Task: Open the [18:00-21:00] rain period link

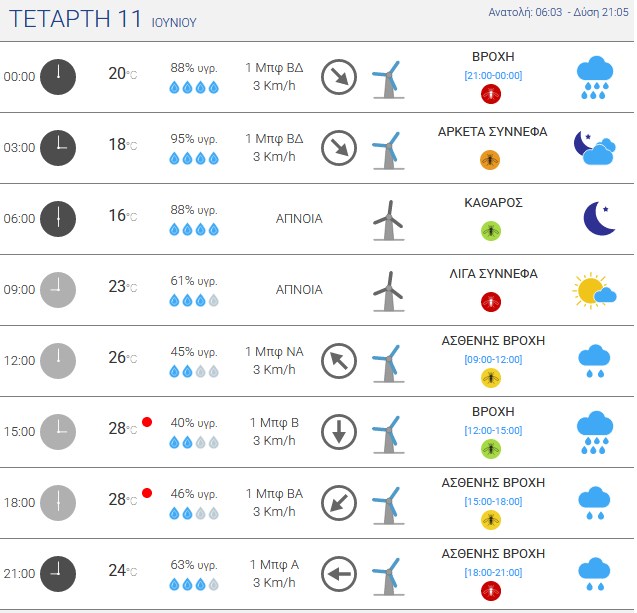Action: [493, 572]
